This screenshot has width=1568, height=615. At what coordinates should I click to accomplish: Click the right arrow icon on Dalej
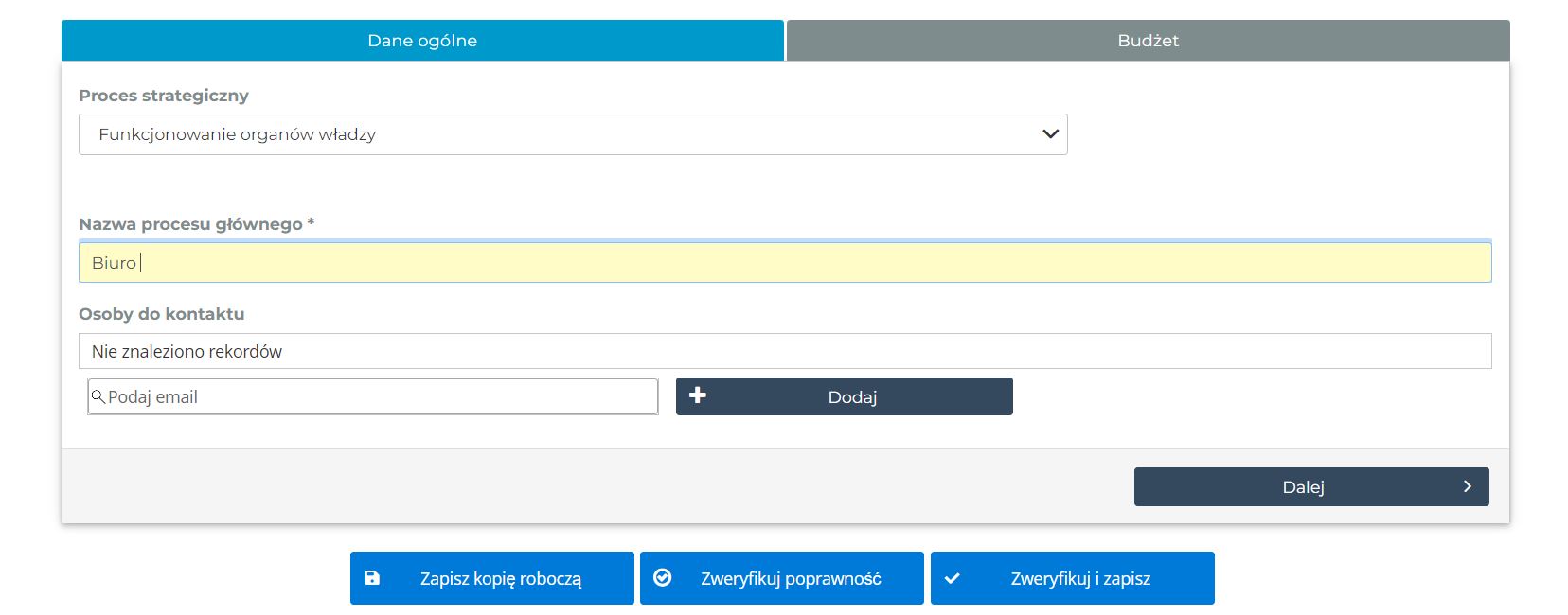[1467, 486]
